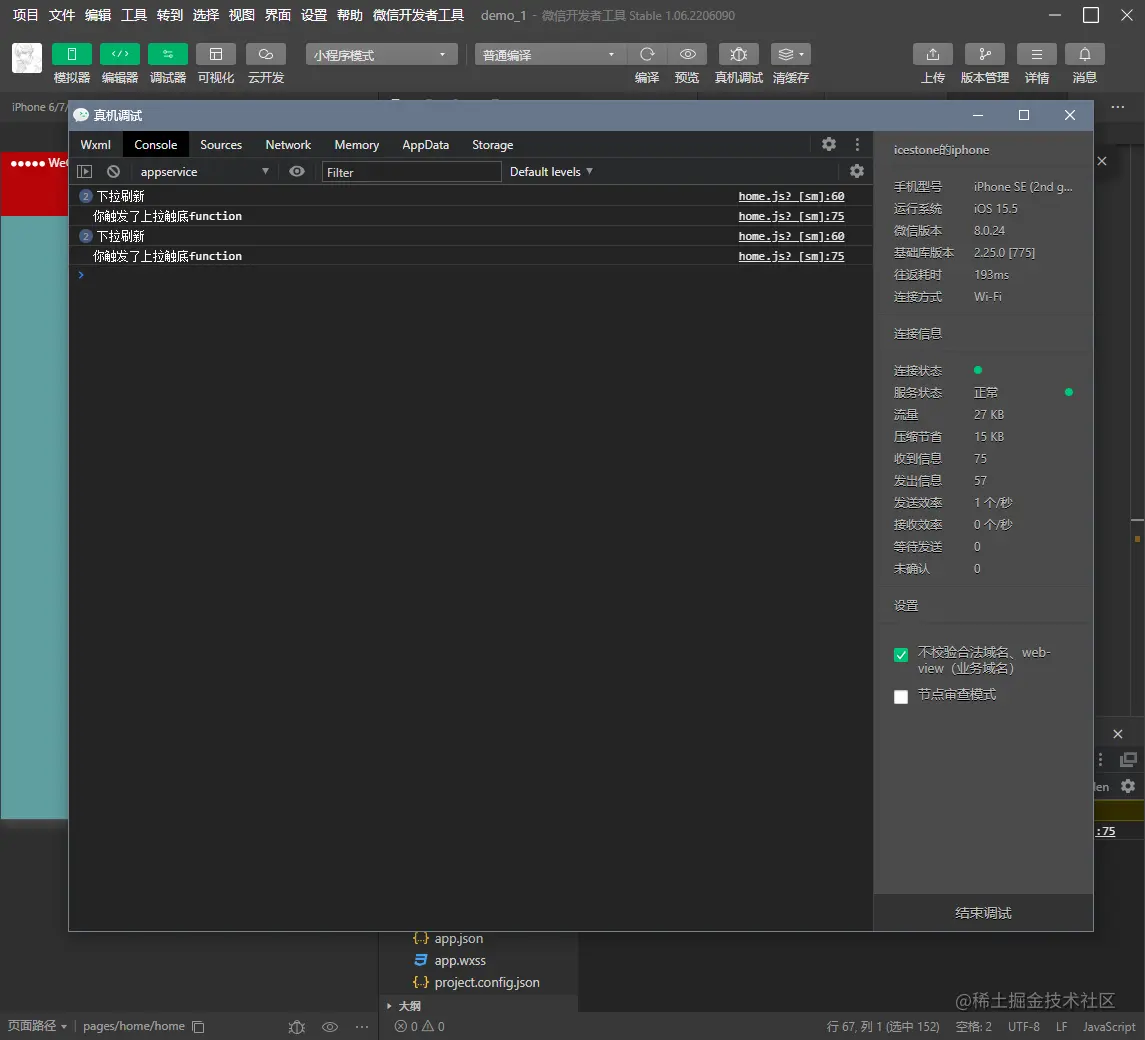This screenshot has height=1040, width=1145.
Task: Click the LF line ending status entry
Action: pyautogui.click(x=1062, y=1027)
